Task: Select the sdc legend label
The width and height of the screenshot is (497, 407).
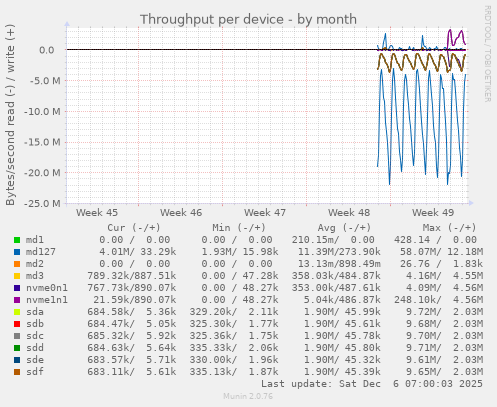Action: click(35, 336)
